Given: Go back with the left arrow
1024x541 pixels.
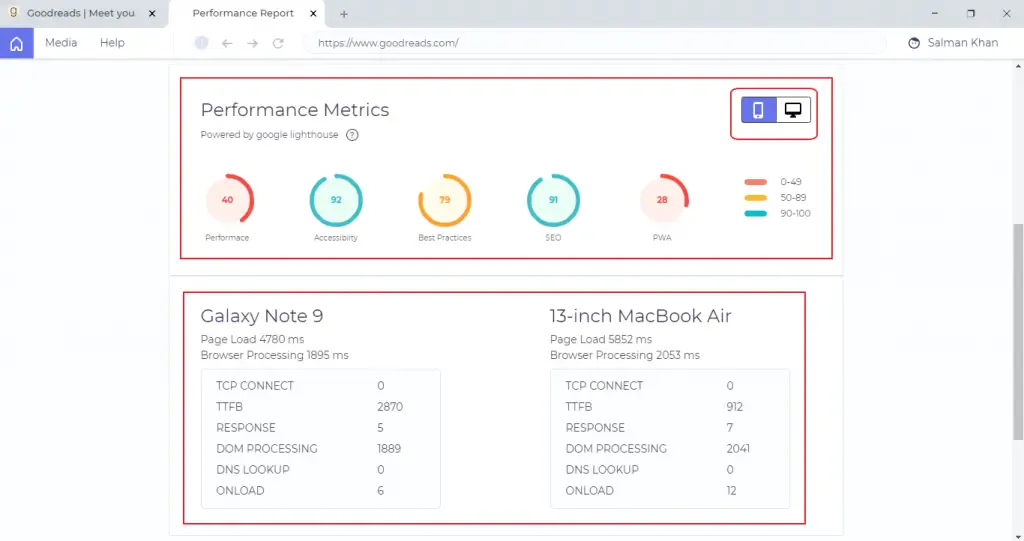Looking at the screenshot, I should (227, 43).
